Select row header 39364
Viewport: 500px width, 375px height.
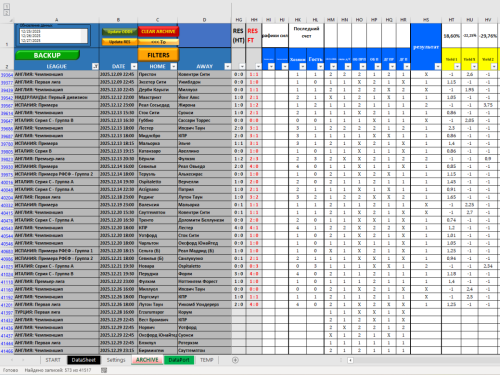[7, 75]
